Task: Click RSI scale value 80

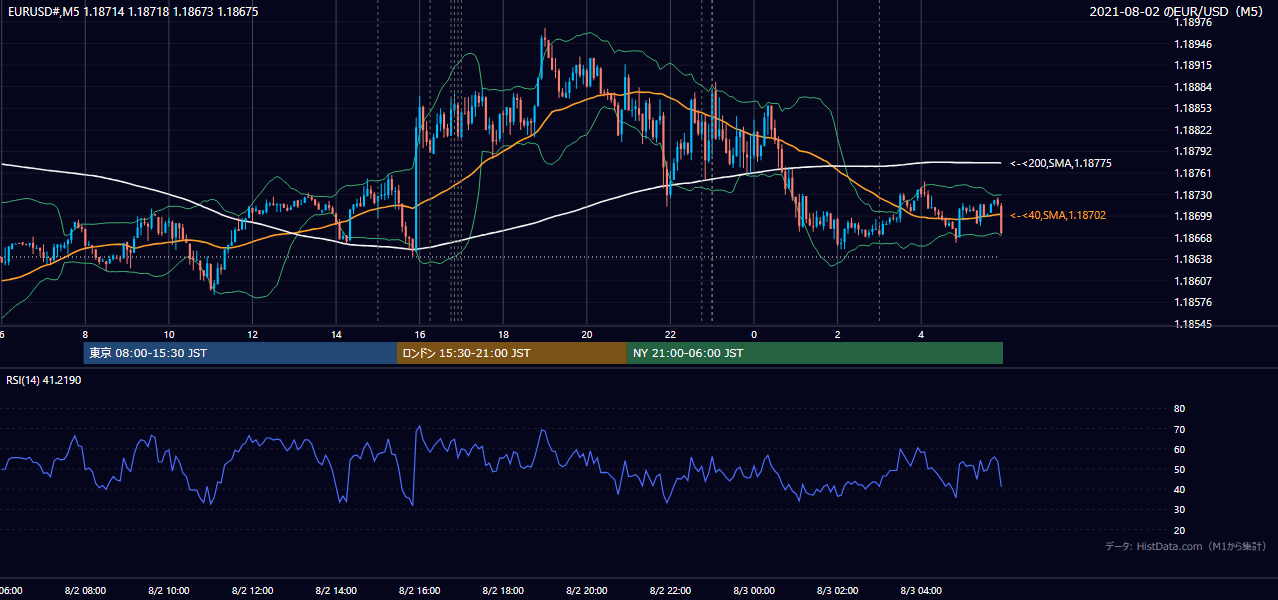Action: [1179, 409]
